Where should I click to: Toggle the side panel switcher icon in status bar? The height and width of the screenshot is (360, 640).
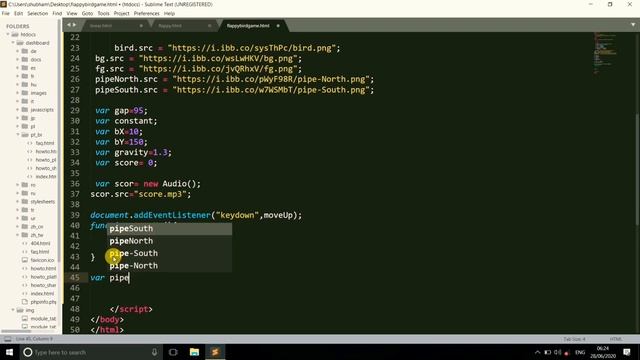point(8,339)
